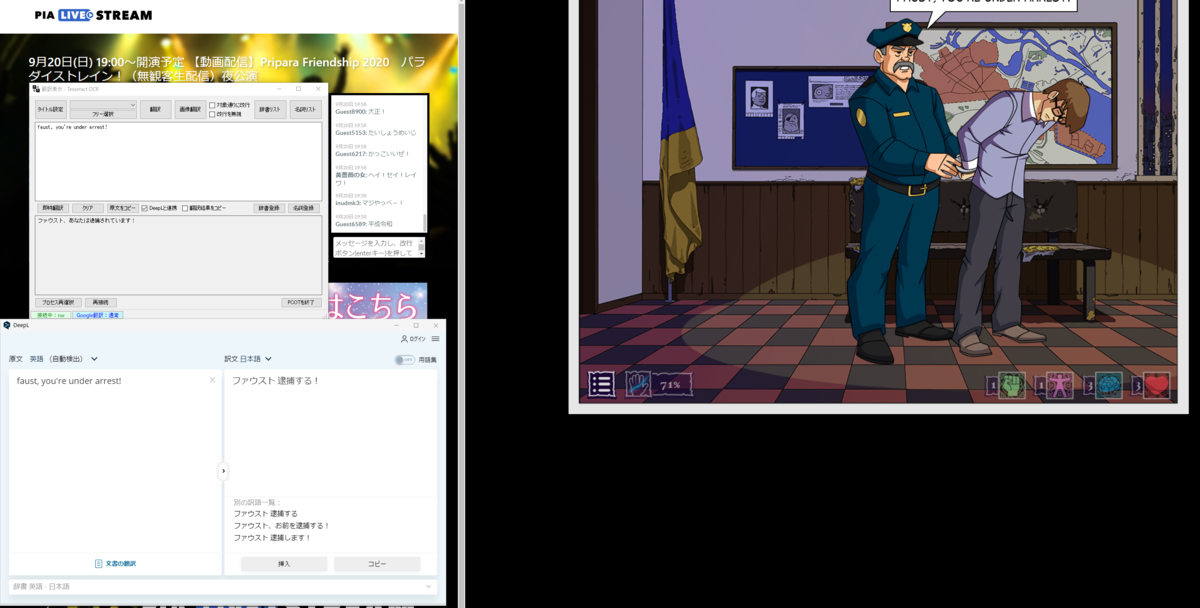
Task: Click the 画像翻訳 button in the OCR window
Action: point(189,110)
